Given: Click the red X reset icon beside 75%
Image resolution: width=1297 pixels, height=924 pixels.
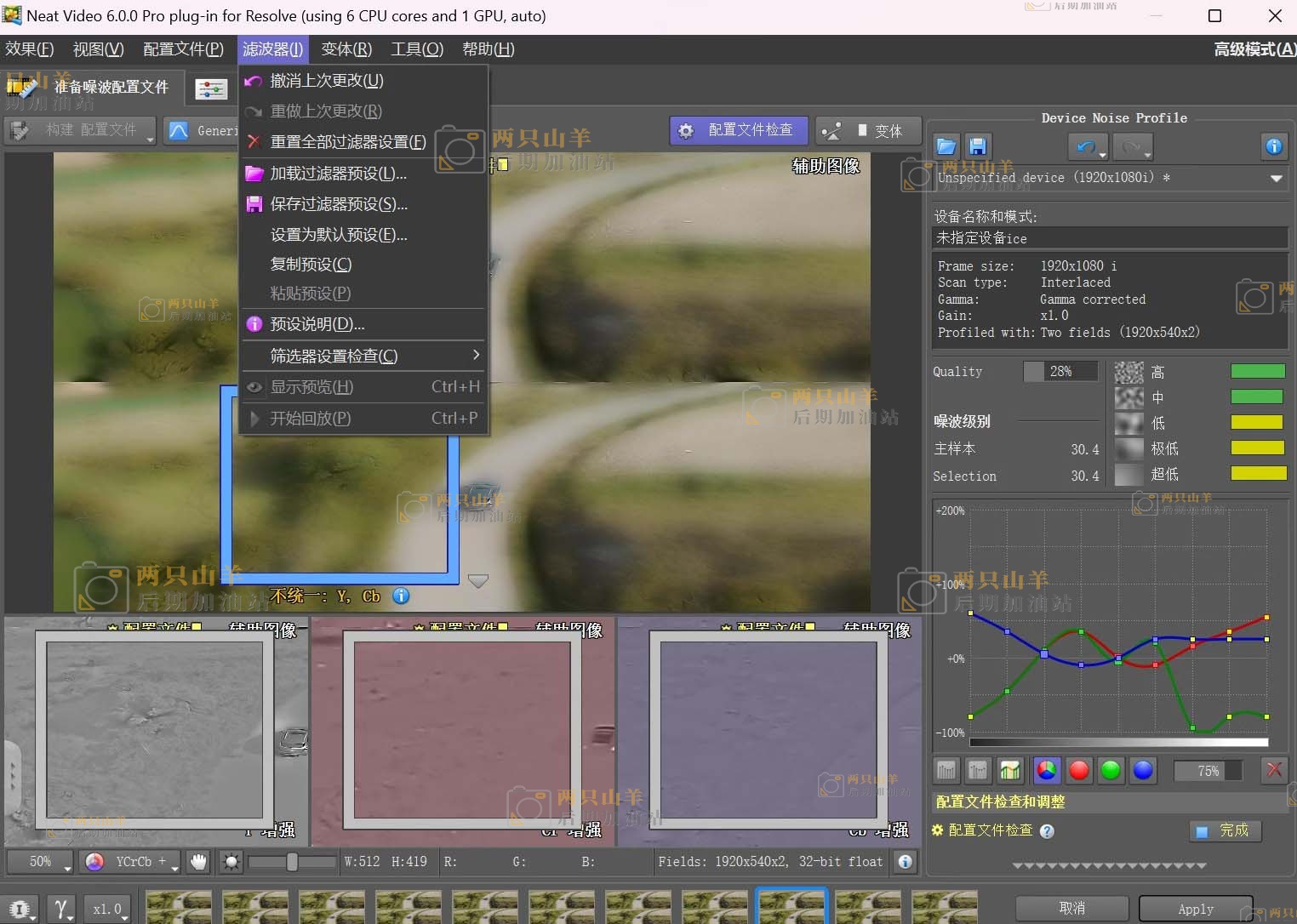Looking at the screenshot, I should [1274, 770].
